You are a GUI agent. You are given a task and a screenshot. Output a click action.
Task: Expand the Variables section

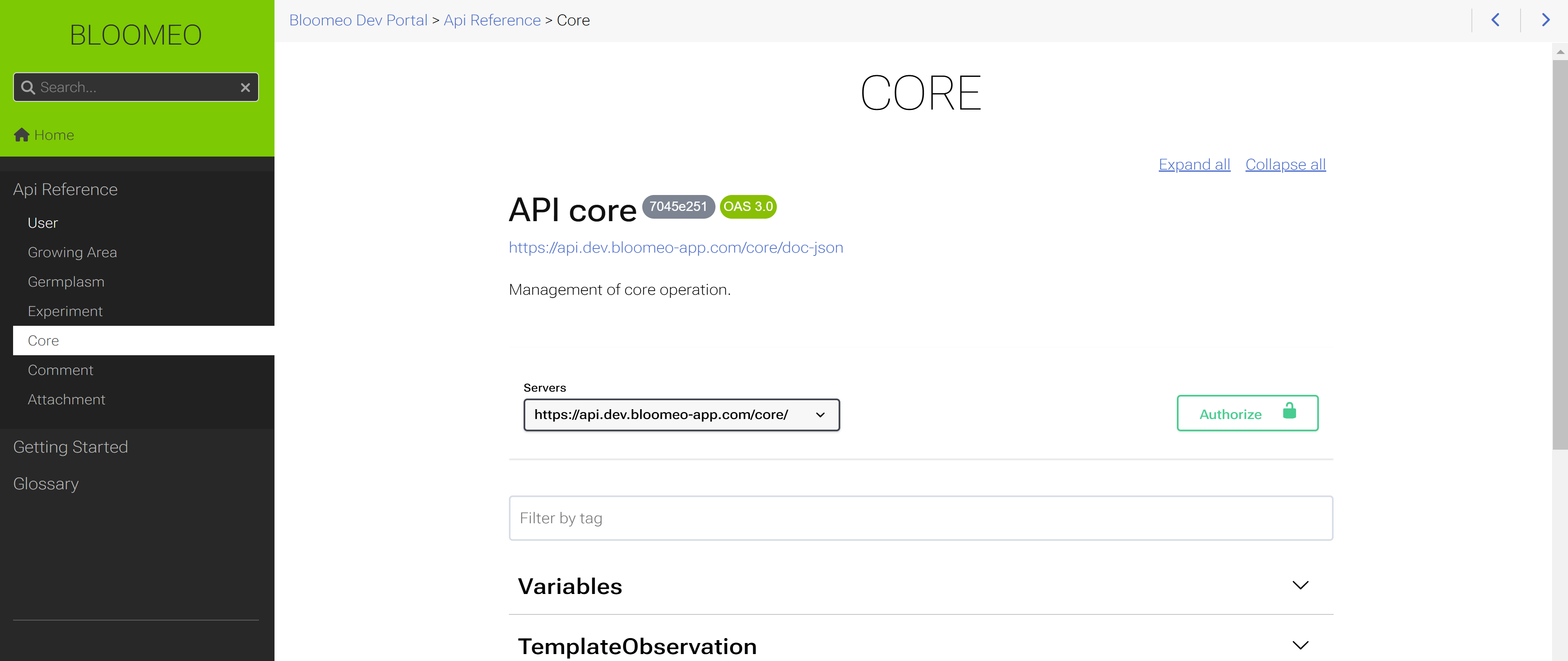(1301, 586)
